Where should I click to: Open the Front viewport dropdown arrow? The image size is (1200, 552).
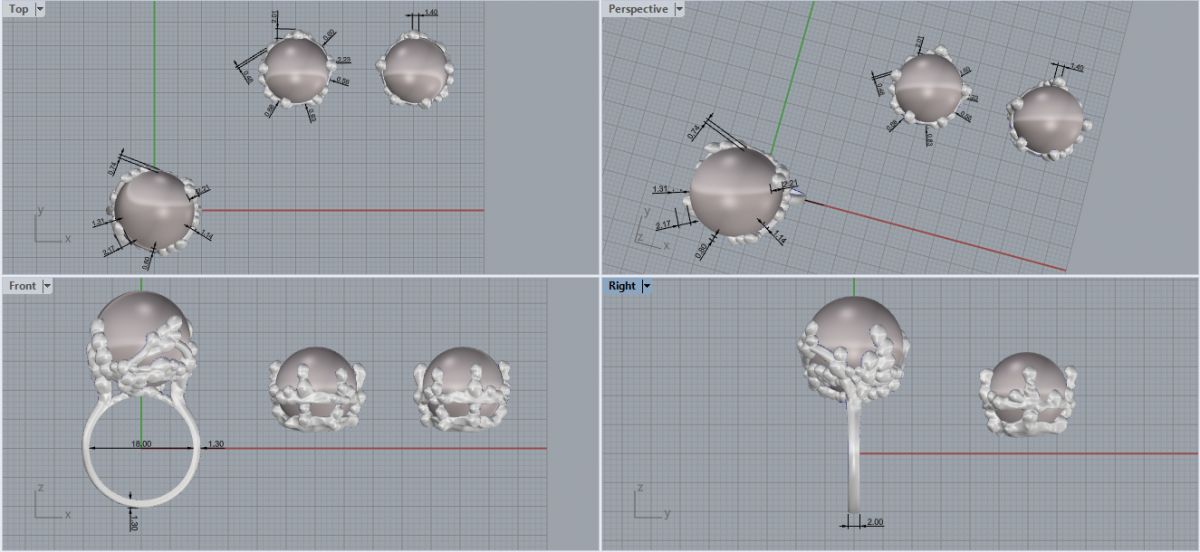[x=47, y=286]
